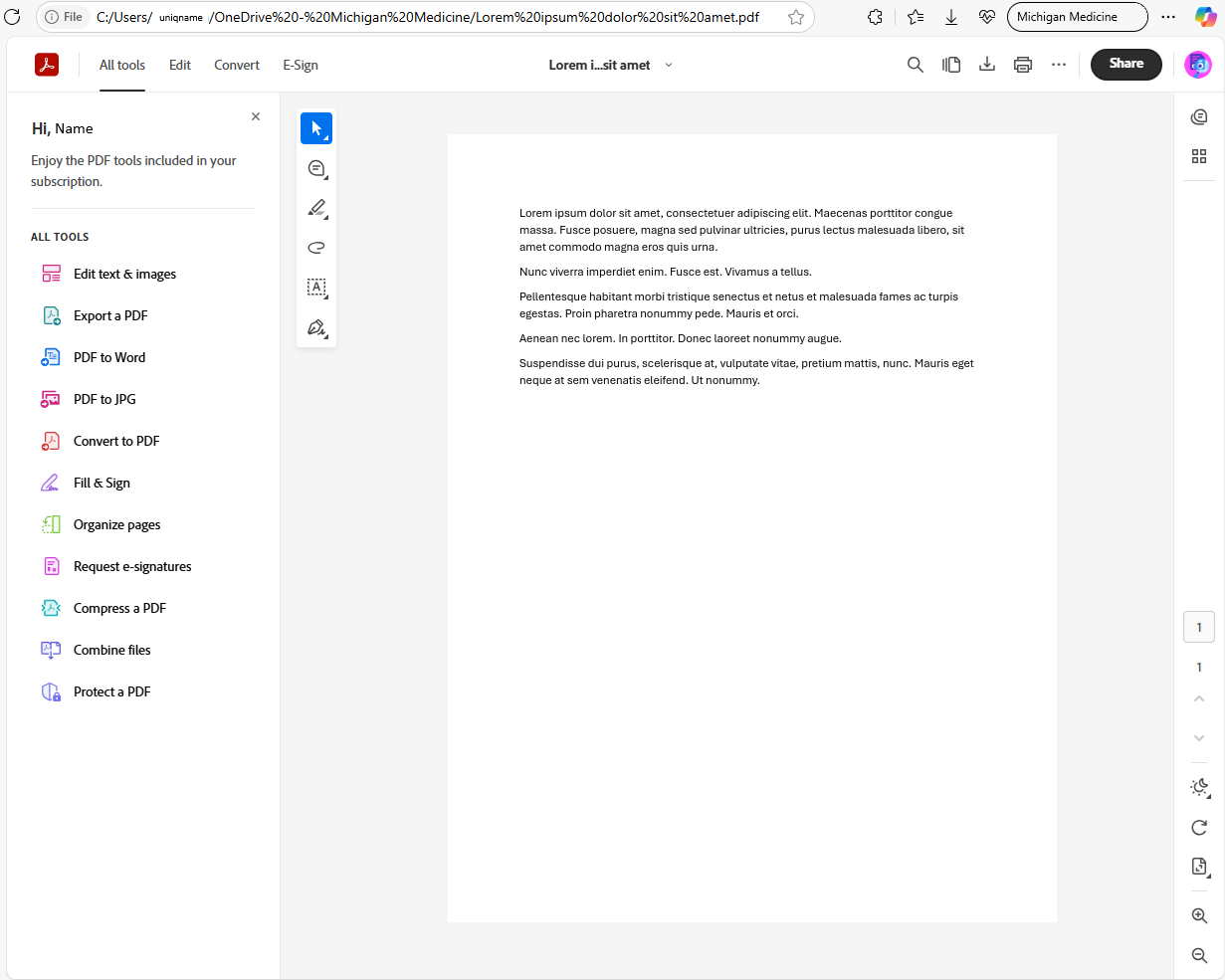Image resolution: width=1225 pixels, height=980 pixels.
Task: Zoom in on the document
Action: (x=1199, y=916)
